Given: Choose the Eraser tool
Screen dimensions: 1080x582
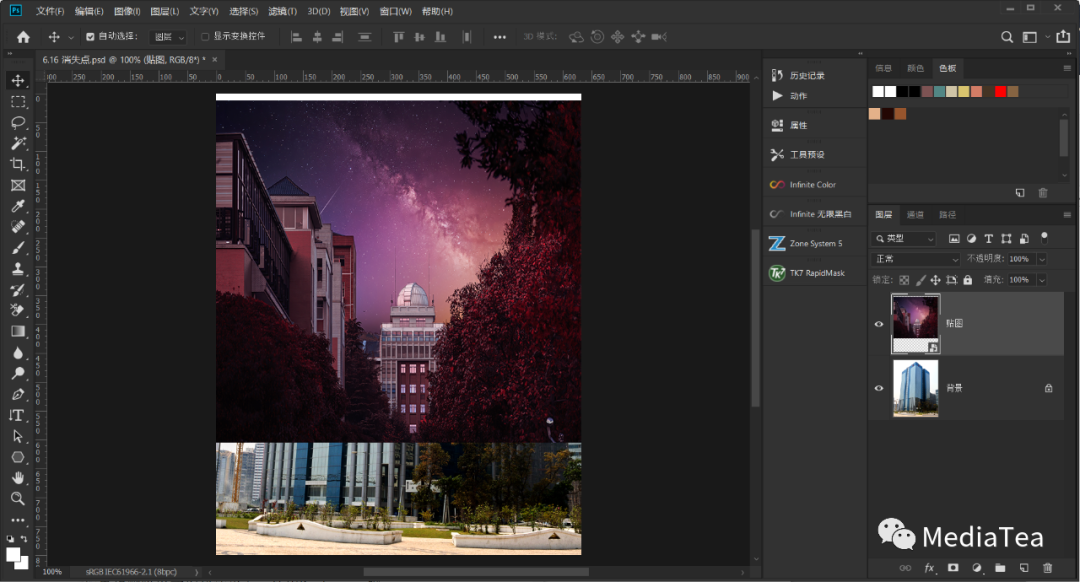Looking at the screenshot, I should [18, 311].
